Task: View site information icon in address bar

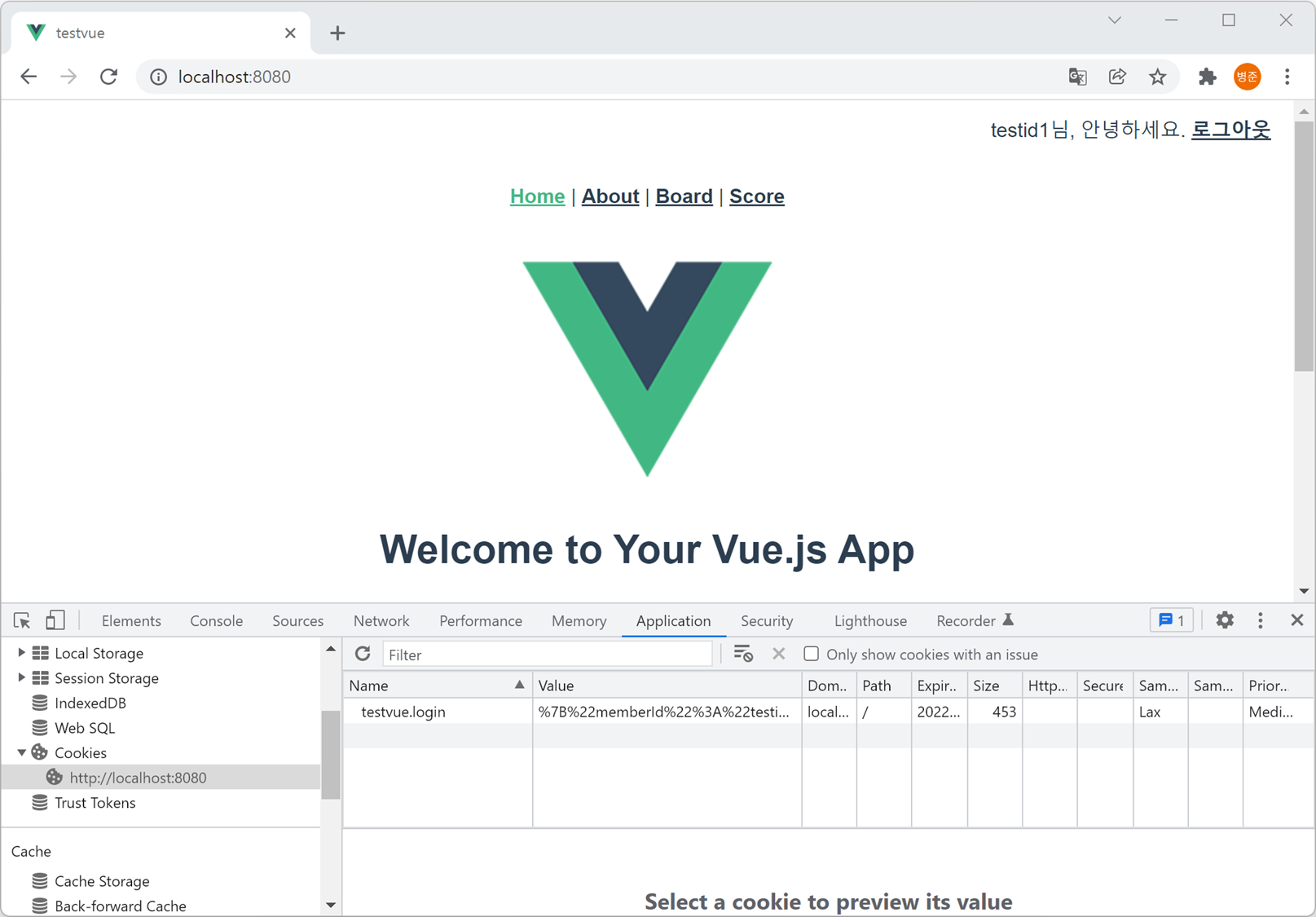Action: [158, 77]
